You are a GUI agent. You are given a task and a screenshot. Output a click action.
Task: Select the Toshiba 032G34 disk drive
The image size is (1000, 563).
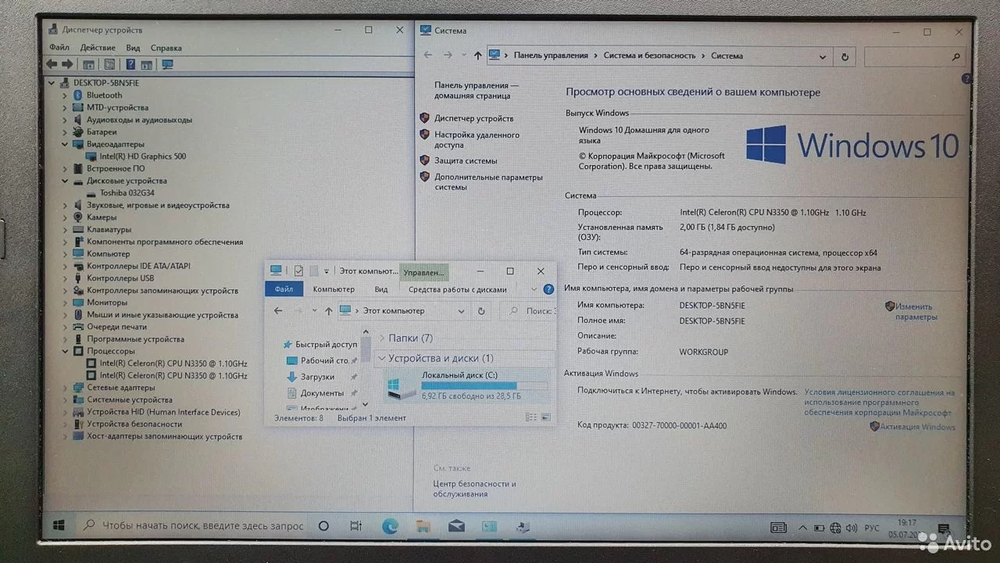coord(126,193)
